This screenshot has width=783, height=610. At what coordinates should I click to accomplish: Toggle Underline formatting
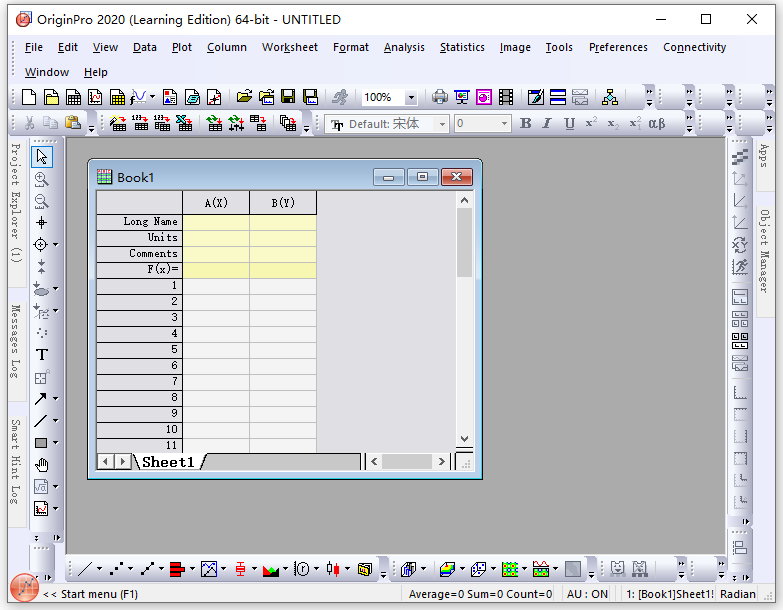569,123
